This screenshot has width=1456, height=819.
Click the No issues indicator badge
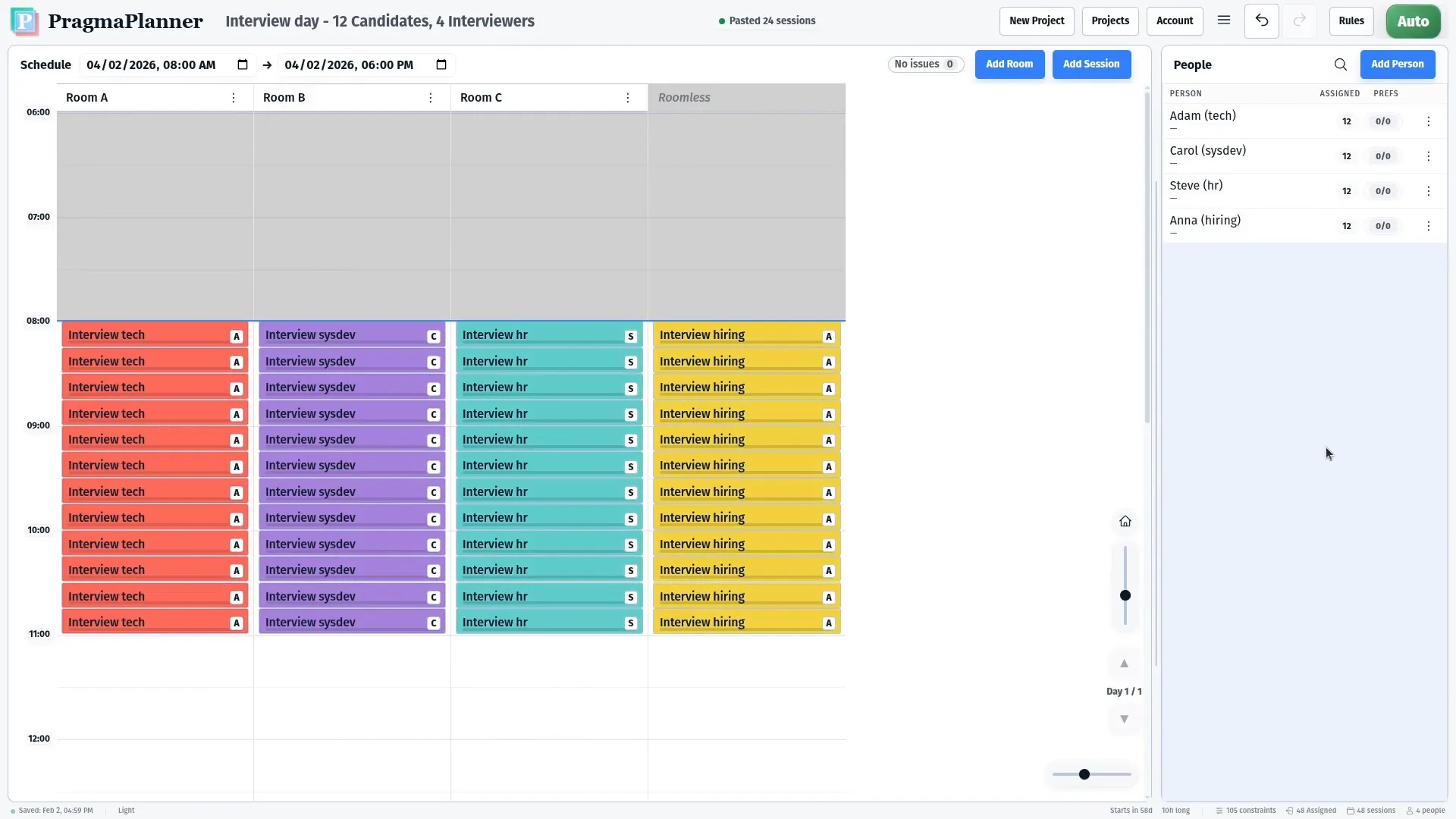[924, 64]
